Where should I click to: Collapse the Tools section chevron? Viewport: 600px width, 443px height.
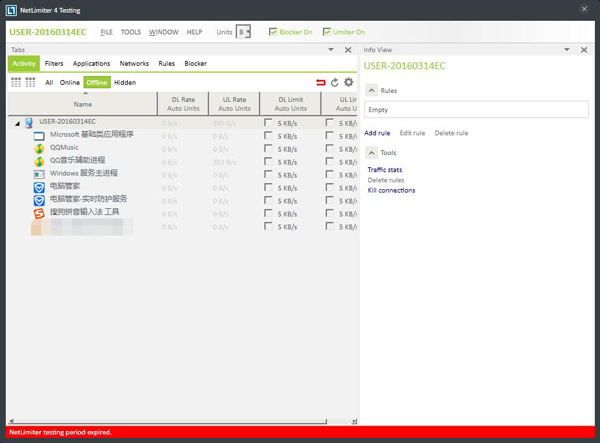[371, 153]
